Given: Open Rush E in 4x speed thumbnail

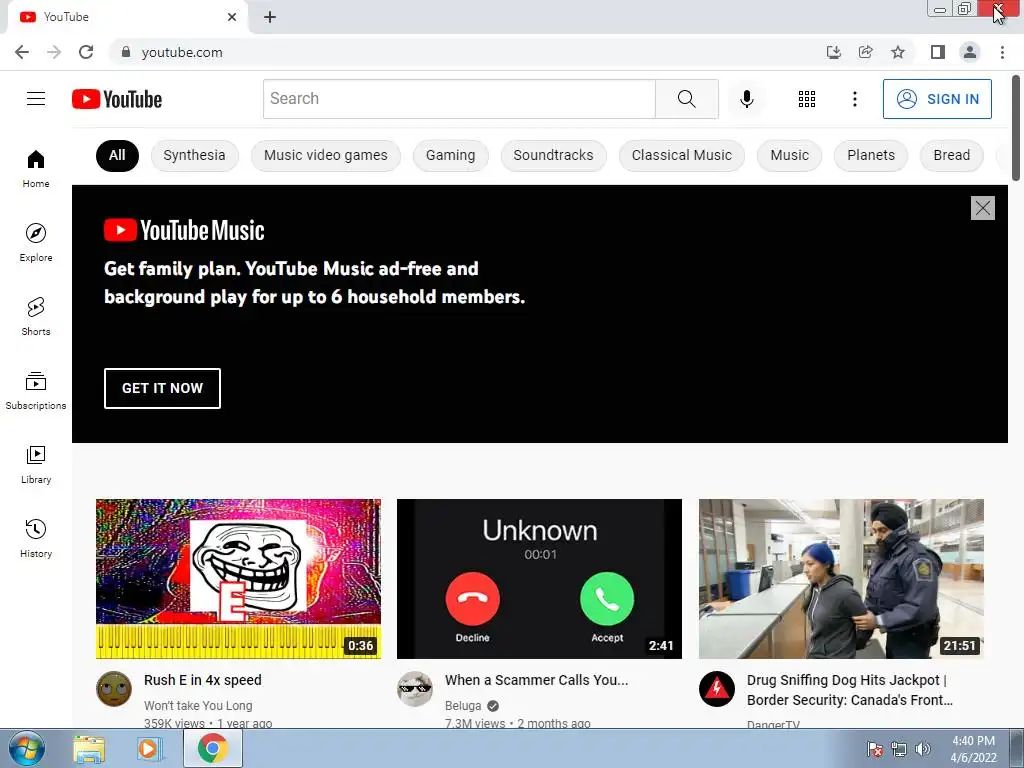Looking at the screenshot, I should [x=238, y=579].
